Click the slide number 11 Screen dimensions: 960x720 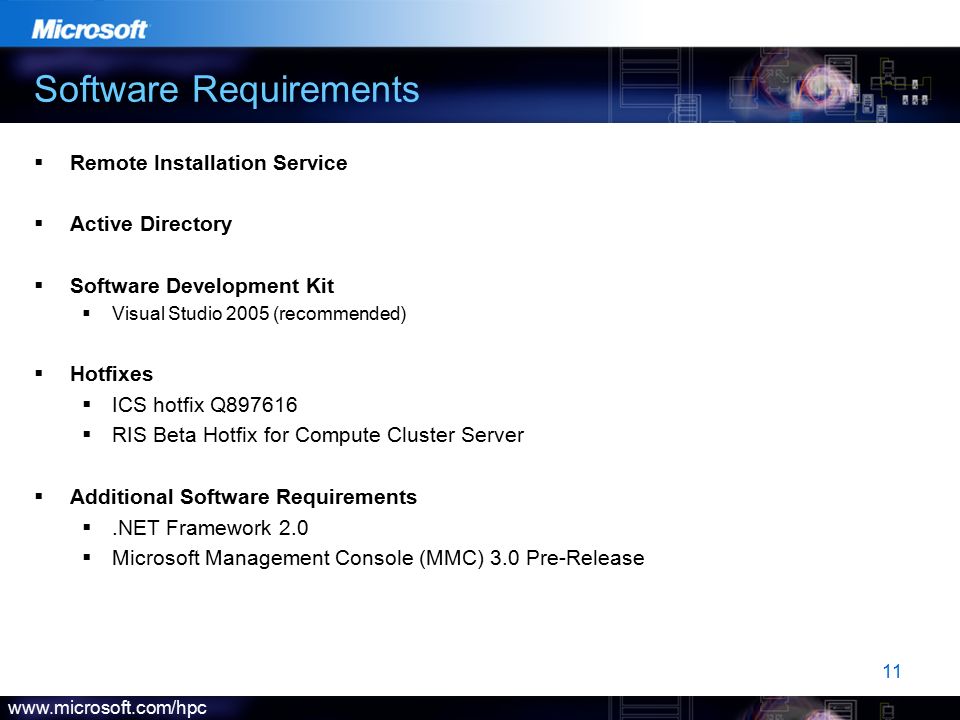pos(891,672)
